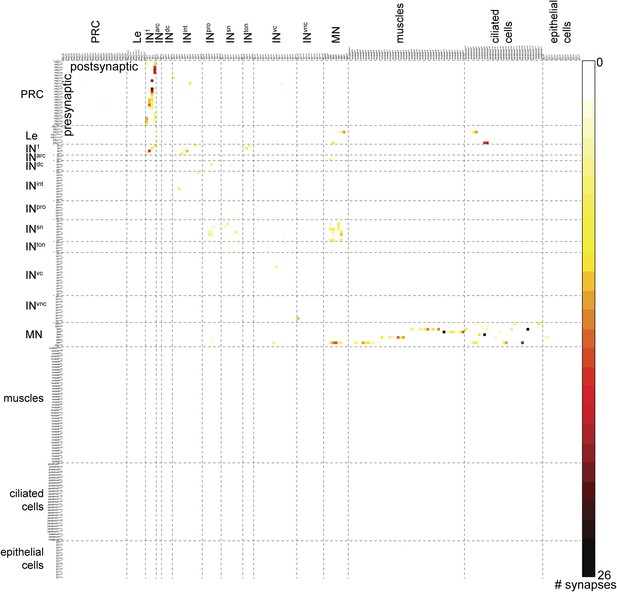
Task: Select the muscles column label on top axis
Action: (399, 23)
